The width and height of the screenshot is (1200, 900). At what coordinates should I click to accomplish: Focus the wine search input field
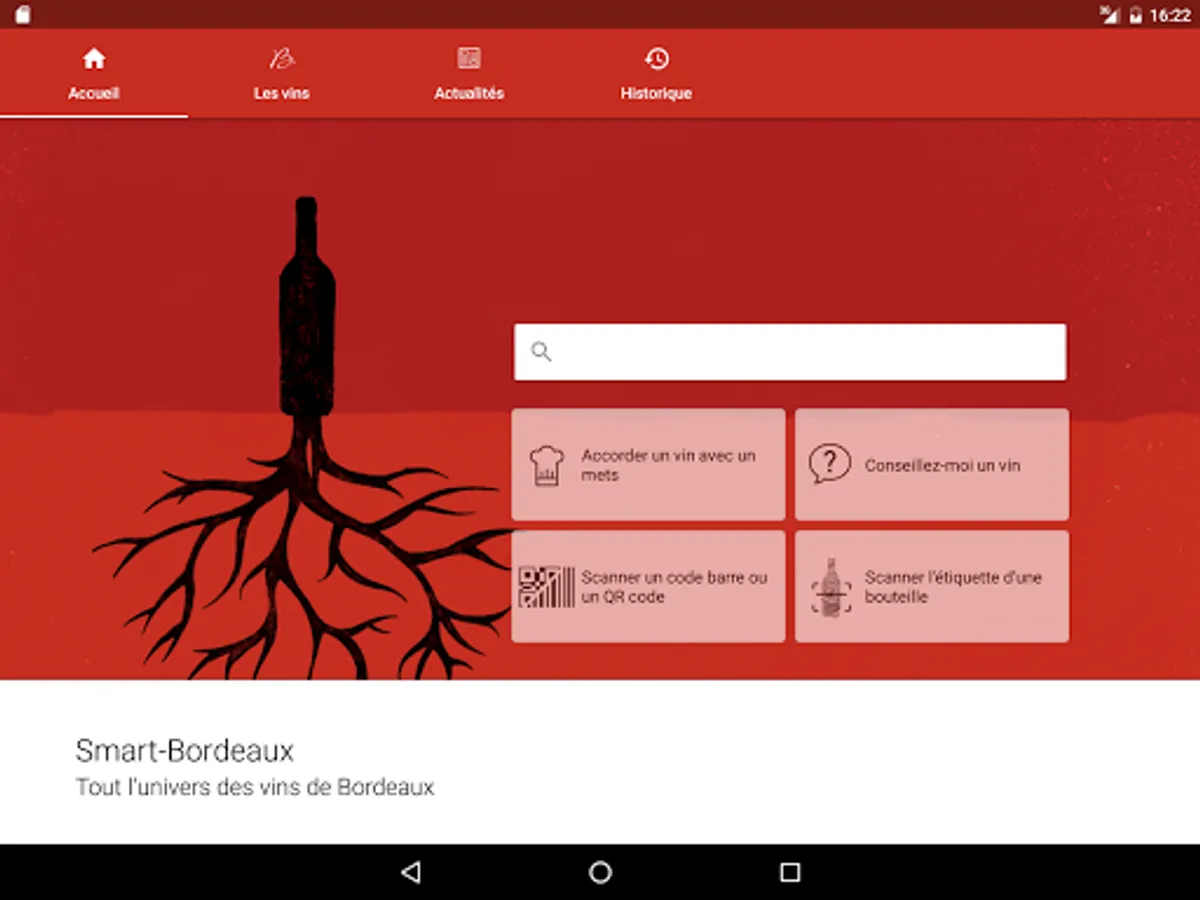[x=790, y=352]
